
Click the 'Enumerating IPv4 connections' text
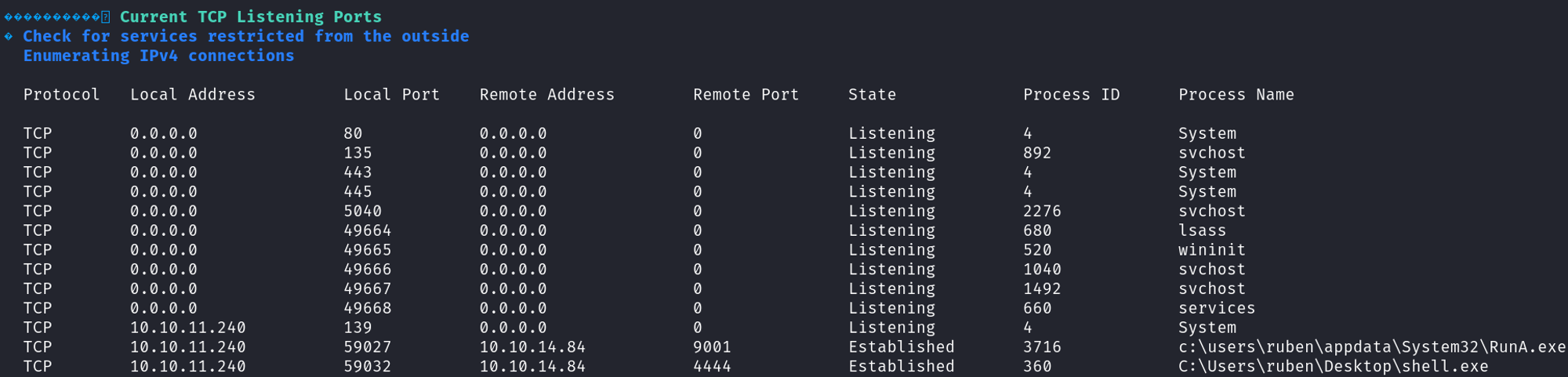[x=158, y=56]
